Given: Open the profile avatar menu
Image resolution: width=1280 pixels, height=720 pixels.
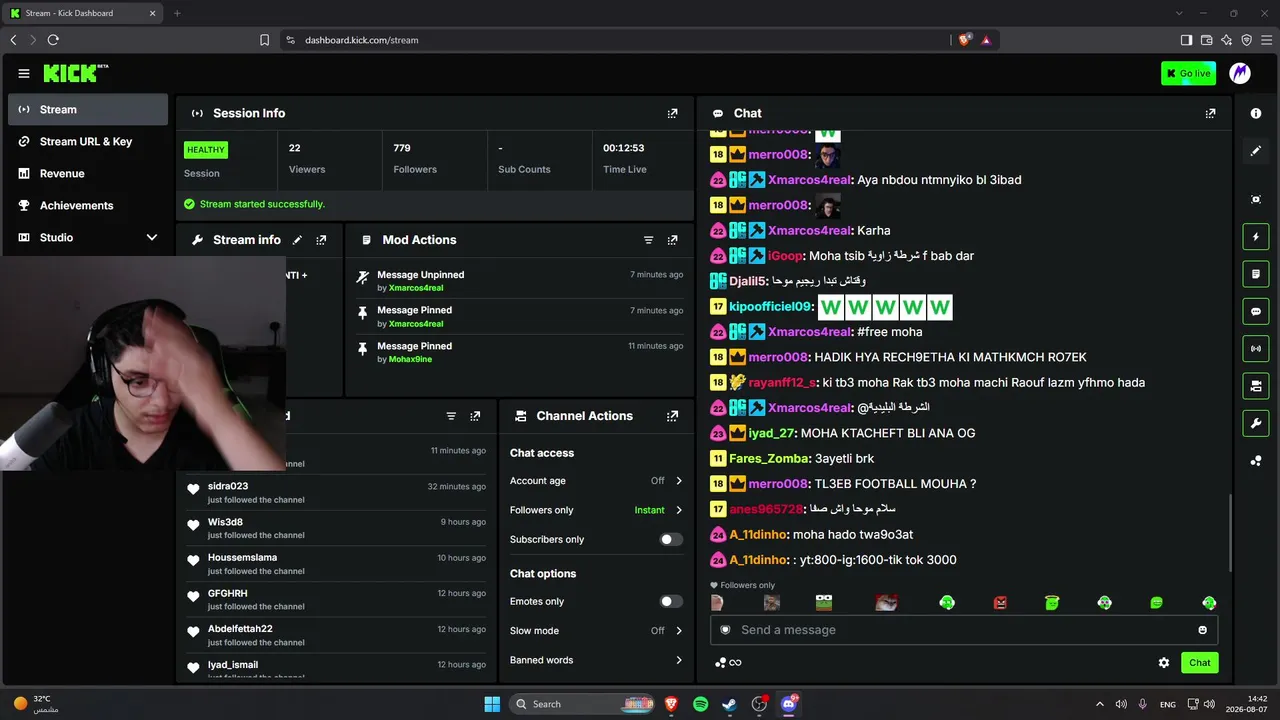Looking at the screenshot, I should click(x=1240, y=73).
